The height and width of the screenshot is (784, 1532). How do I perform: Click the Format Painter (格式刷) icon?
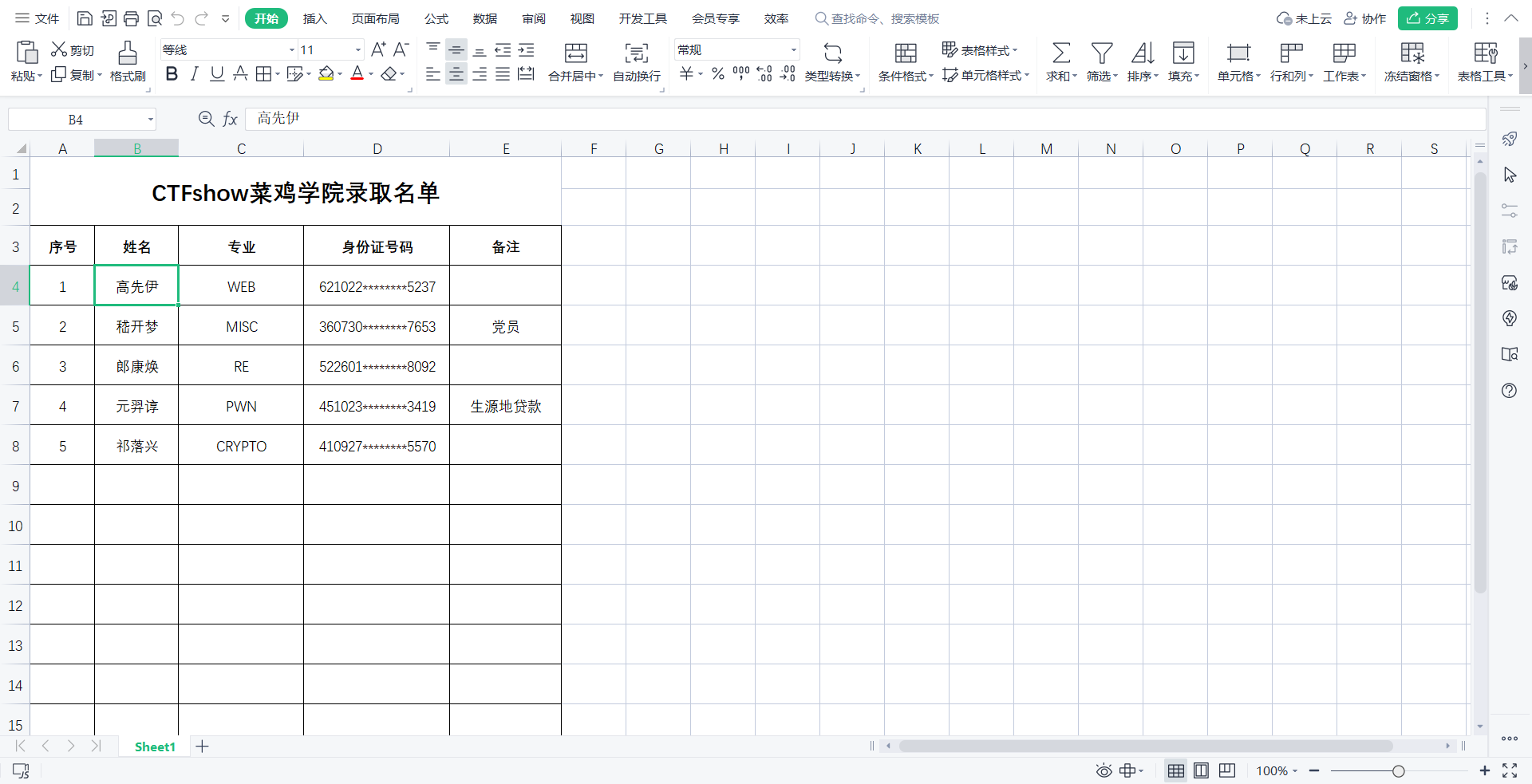pos(128,53)
